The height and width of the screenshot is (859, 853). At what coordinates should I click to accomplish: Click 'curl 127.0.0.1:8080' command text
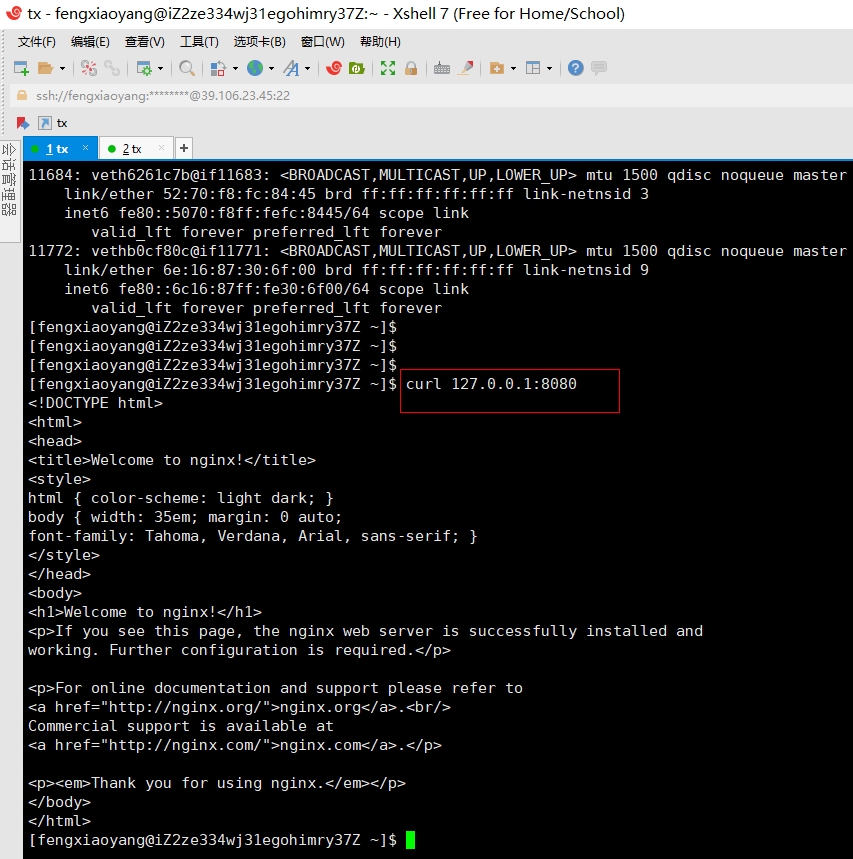[x=491, y=384]
